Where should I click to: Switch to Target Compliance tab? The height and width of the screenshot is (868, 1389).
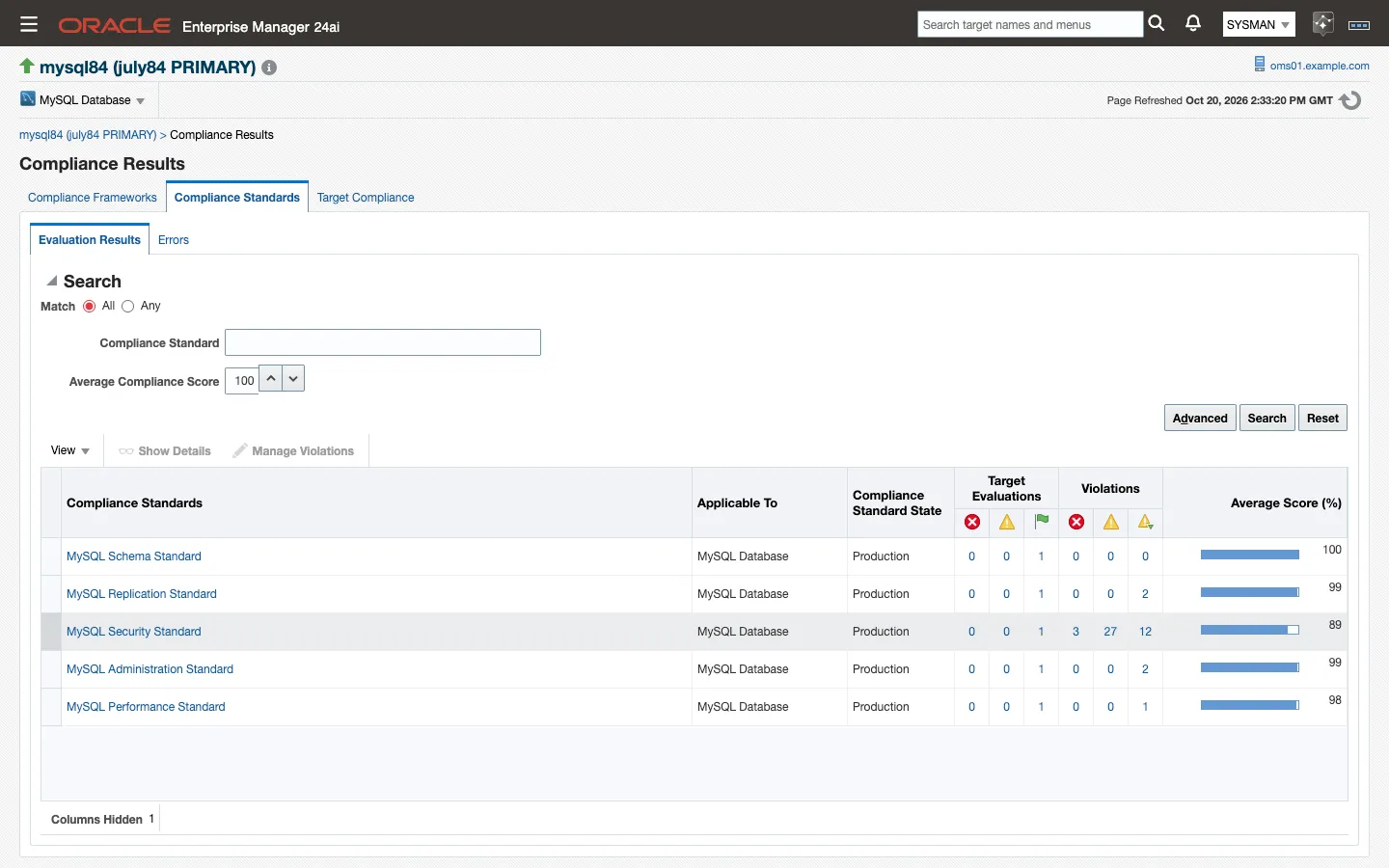[366, 198]
